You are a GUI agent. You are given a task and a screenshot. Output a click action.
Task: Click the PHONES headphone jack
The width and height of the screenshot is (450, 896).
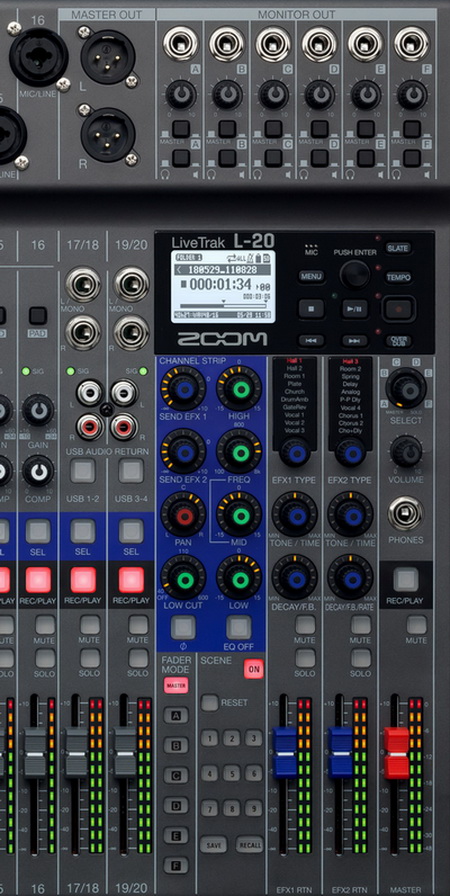pyautogui.click(x=406, y=513)
